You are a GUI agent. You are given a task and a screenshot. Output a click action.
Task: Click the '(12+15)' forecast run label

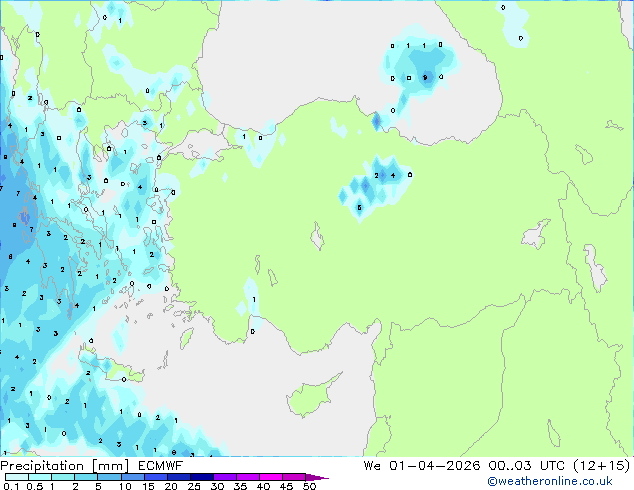[x=602, y=466]
